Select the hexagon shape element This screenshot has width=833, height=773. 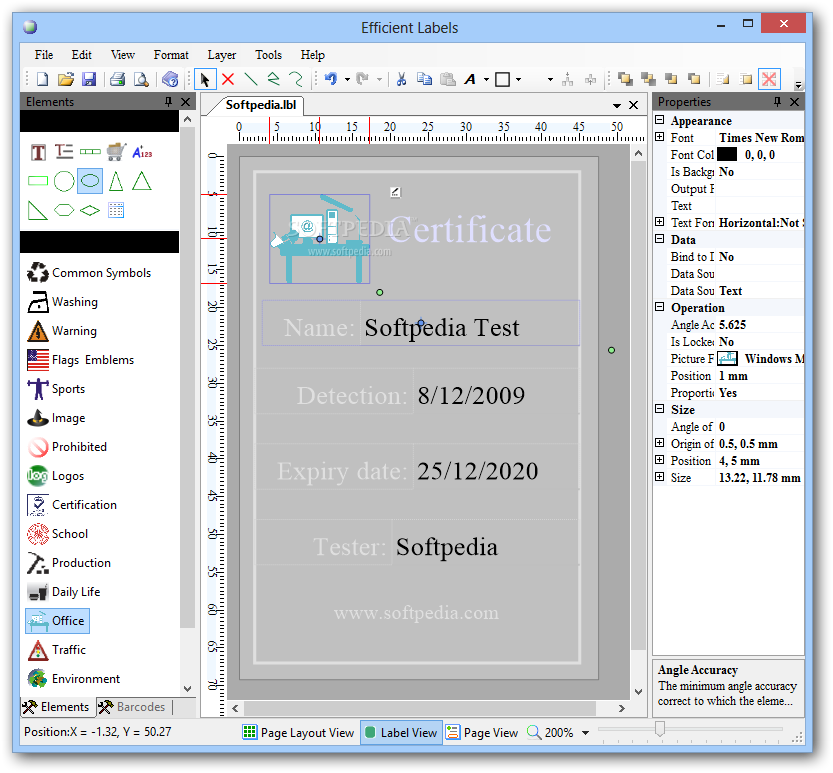click(x=64, y=210)
